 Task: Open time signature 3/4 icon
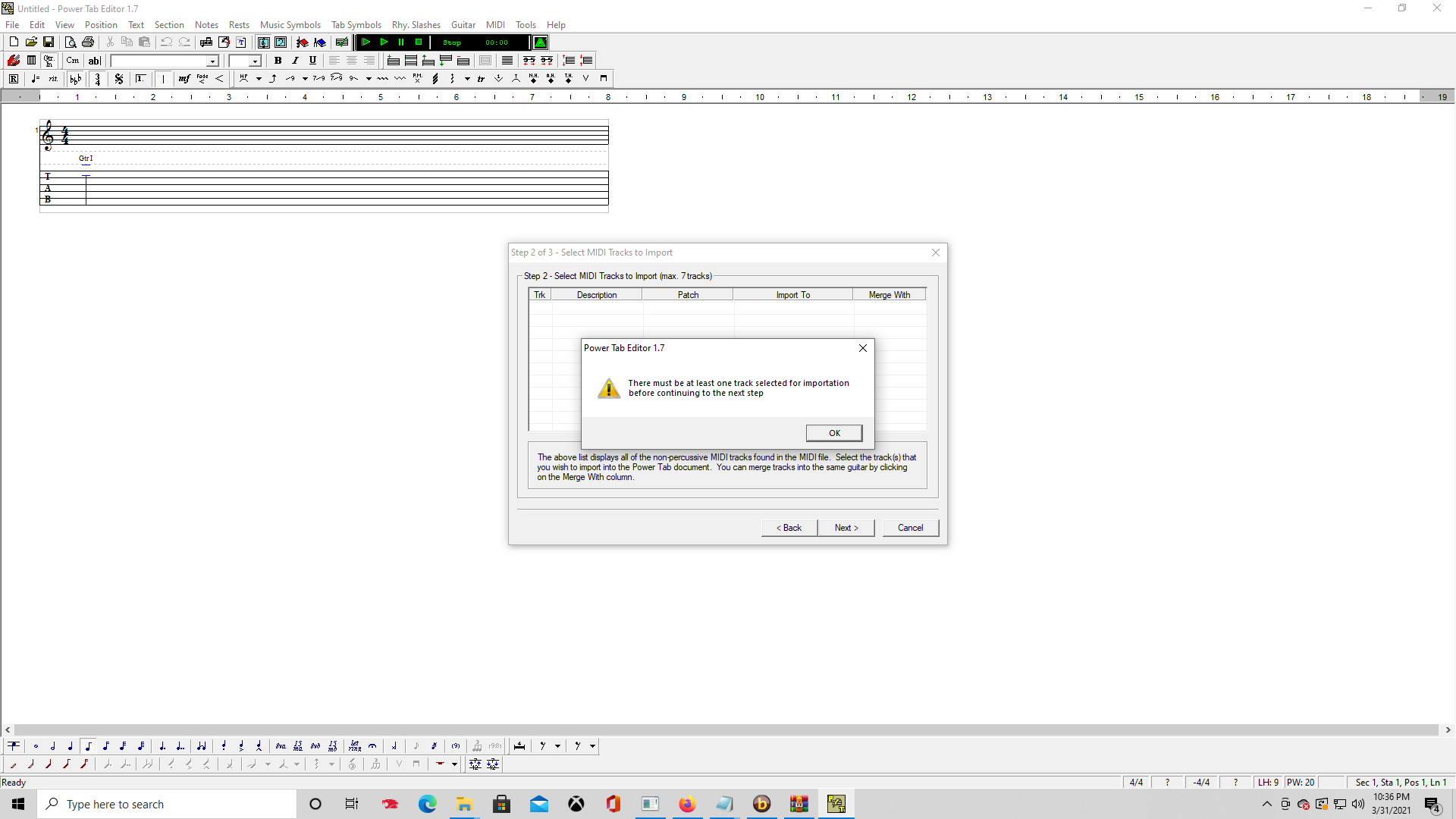click(97, 79)
